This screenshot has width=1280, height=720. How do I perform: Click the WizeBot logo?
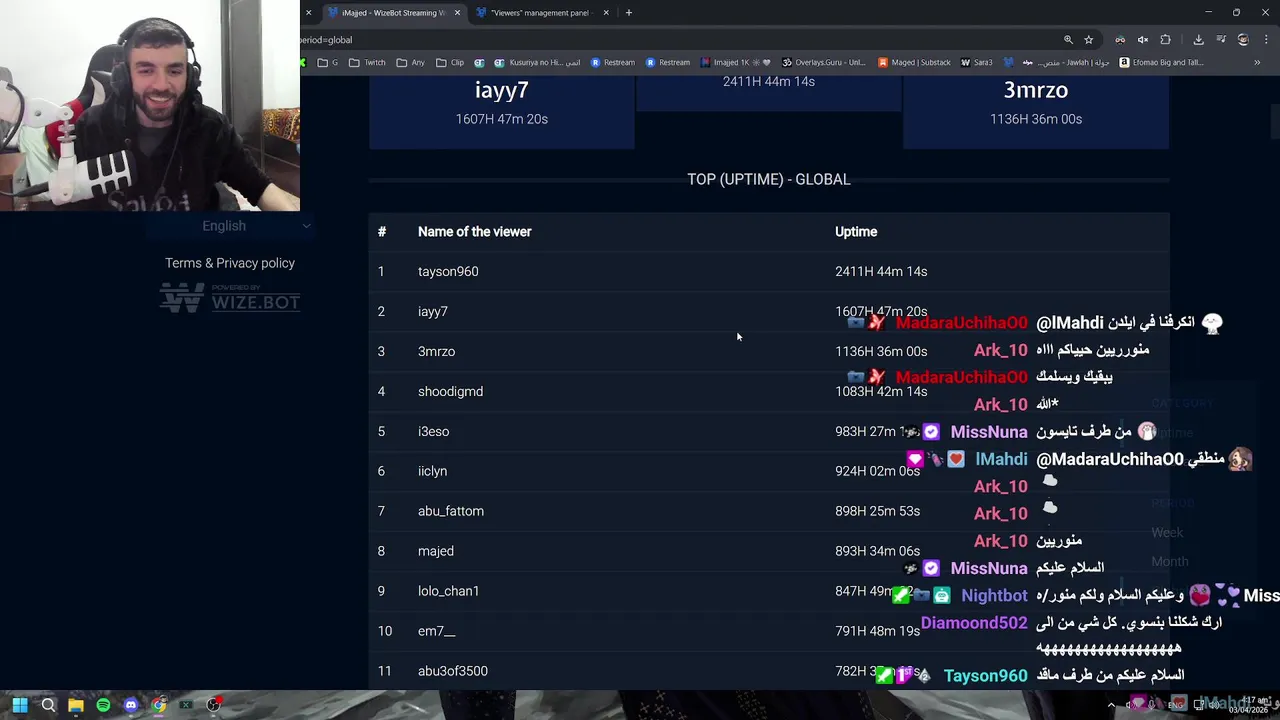click(x=230, y=298)
